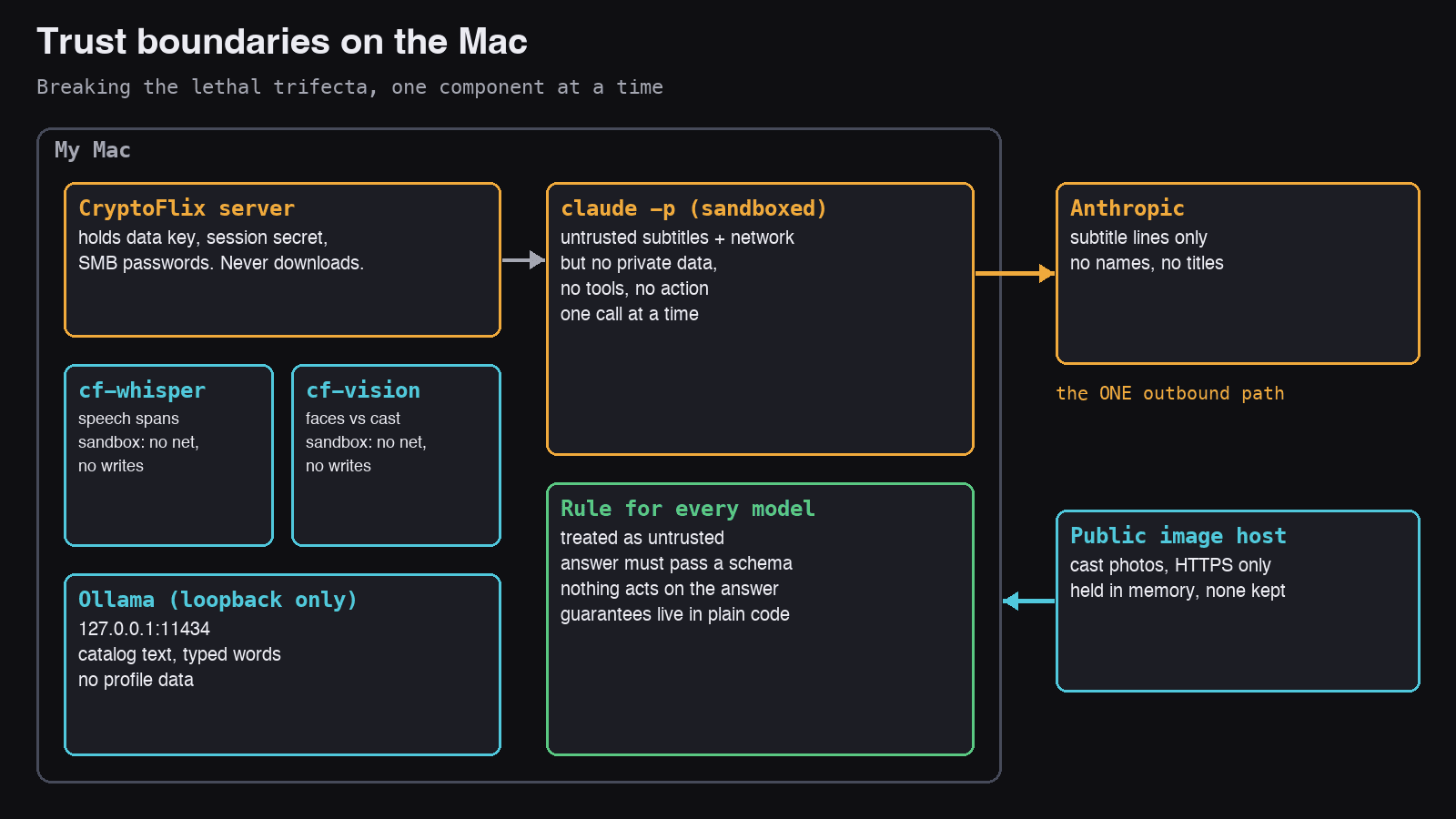Click 'SMB passwords. Never downloads.' line
Viewport: 1456px width, 819px height.
pyautogui.click(x=221, y=263)
